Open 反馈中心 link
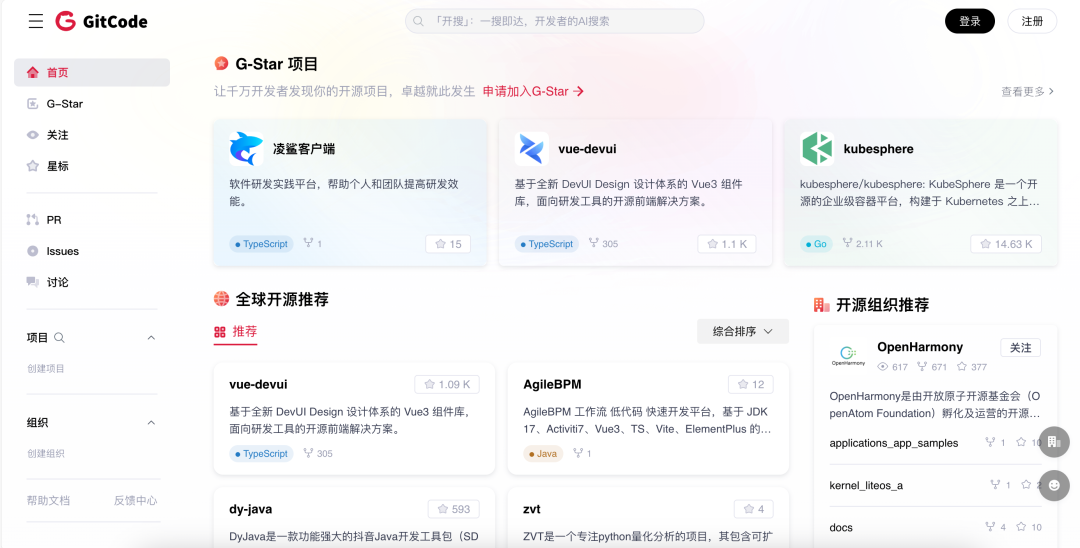 tap(136, 500)
